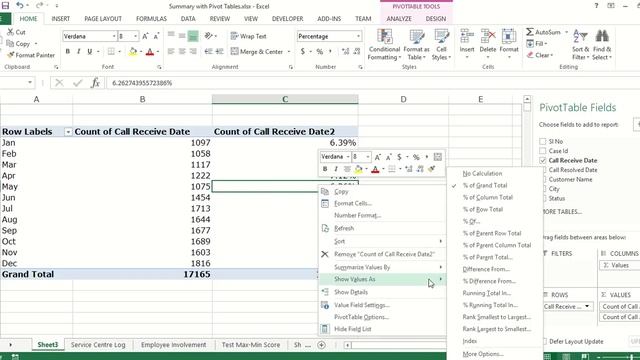Check the Case Id field checkbox

click(x=542, y=151)
